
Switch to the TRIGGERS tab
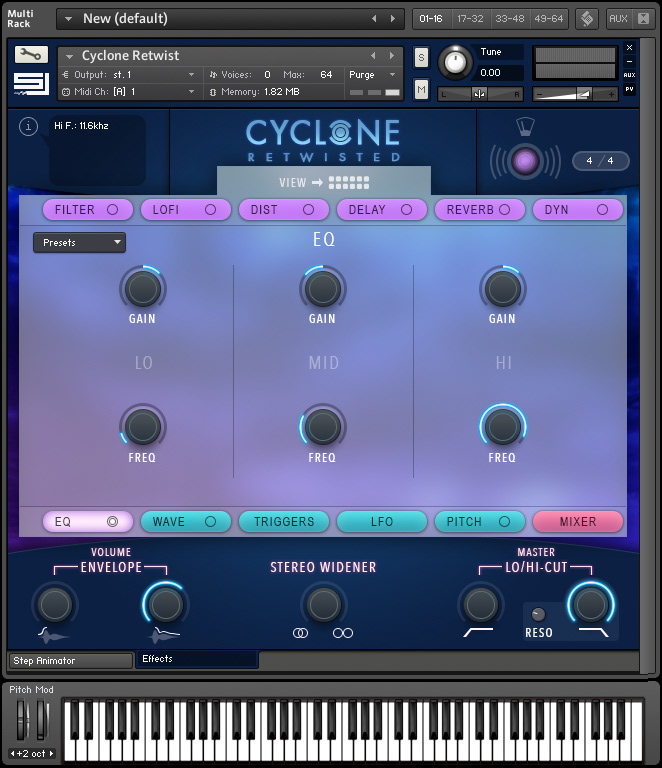point(284,522)
